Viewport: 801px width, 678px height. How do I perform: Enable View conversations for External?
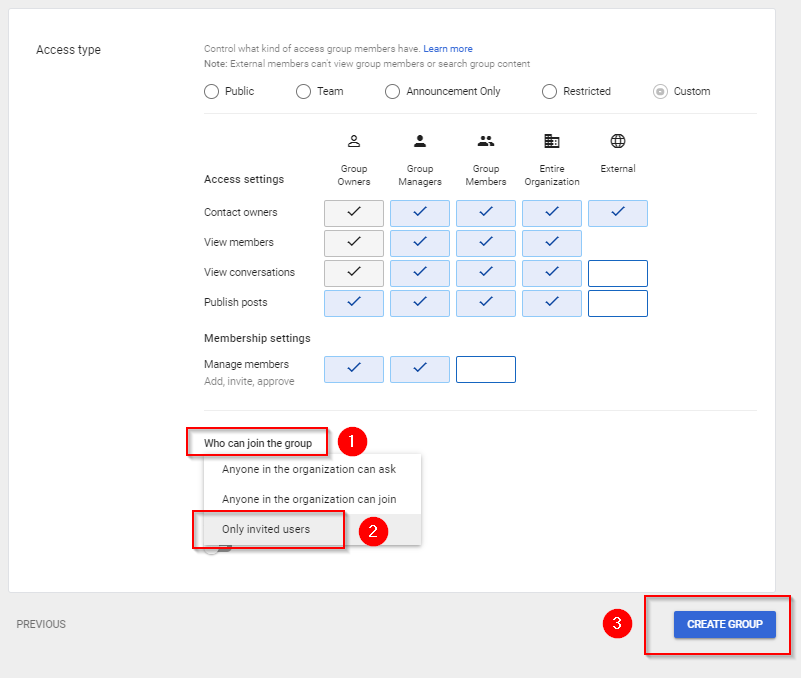[618, 273]
